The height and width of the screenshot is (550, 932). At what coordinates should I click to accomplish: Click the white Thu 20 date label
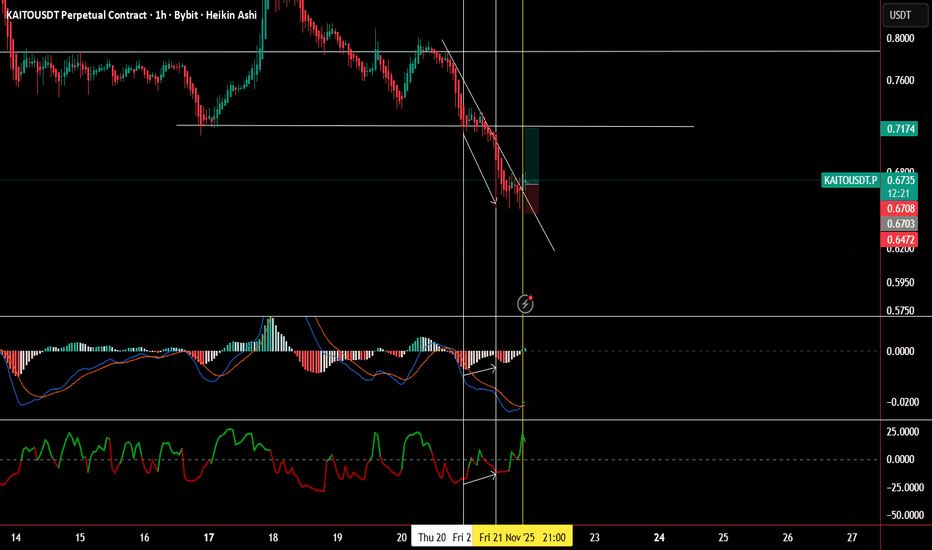click(432, 538)
